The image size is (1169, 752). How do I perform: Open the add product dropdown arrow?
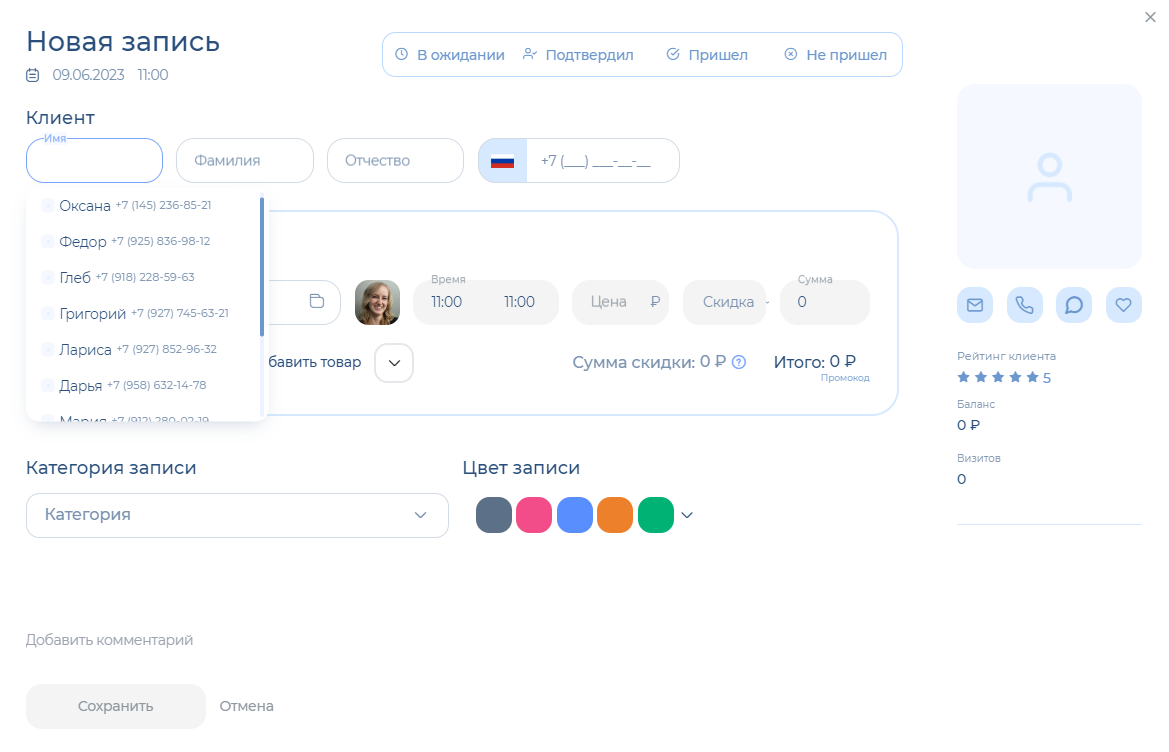[393, 362]
